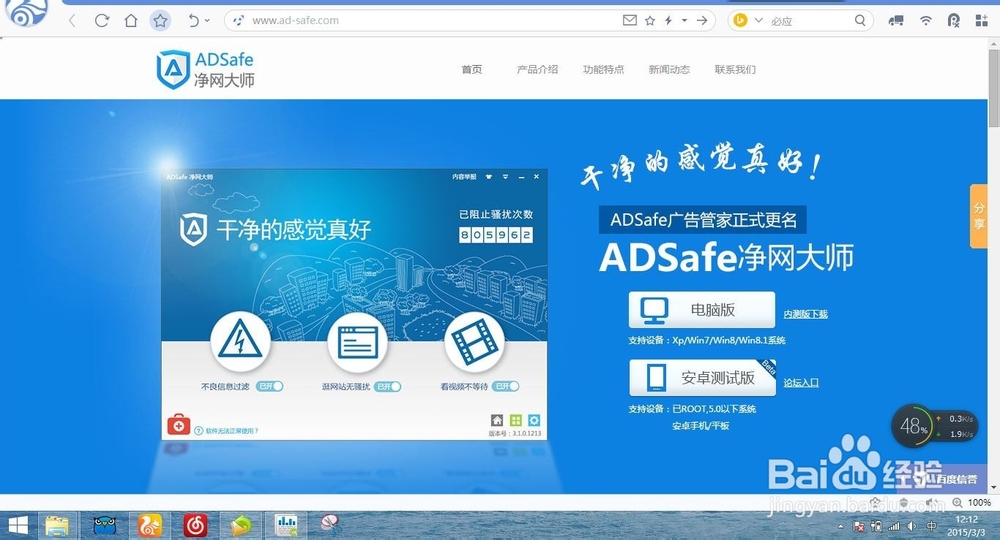Click the magnifier search icon
1000x540 pixels.
point(860,20)
